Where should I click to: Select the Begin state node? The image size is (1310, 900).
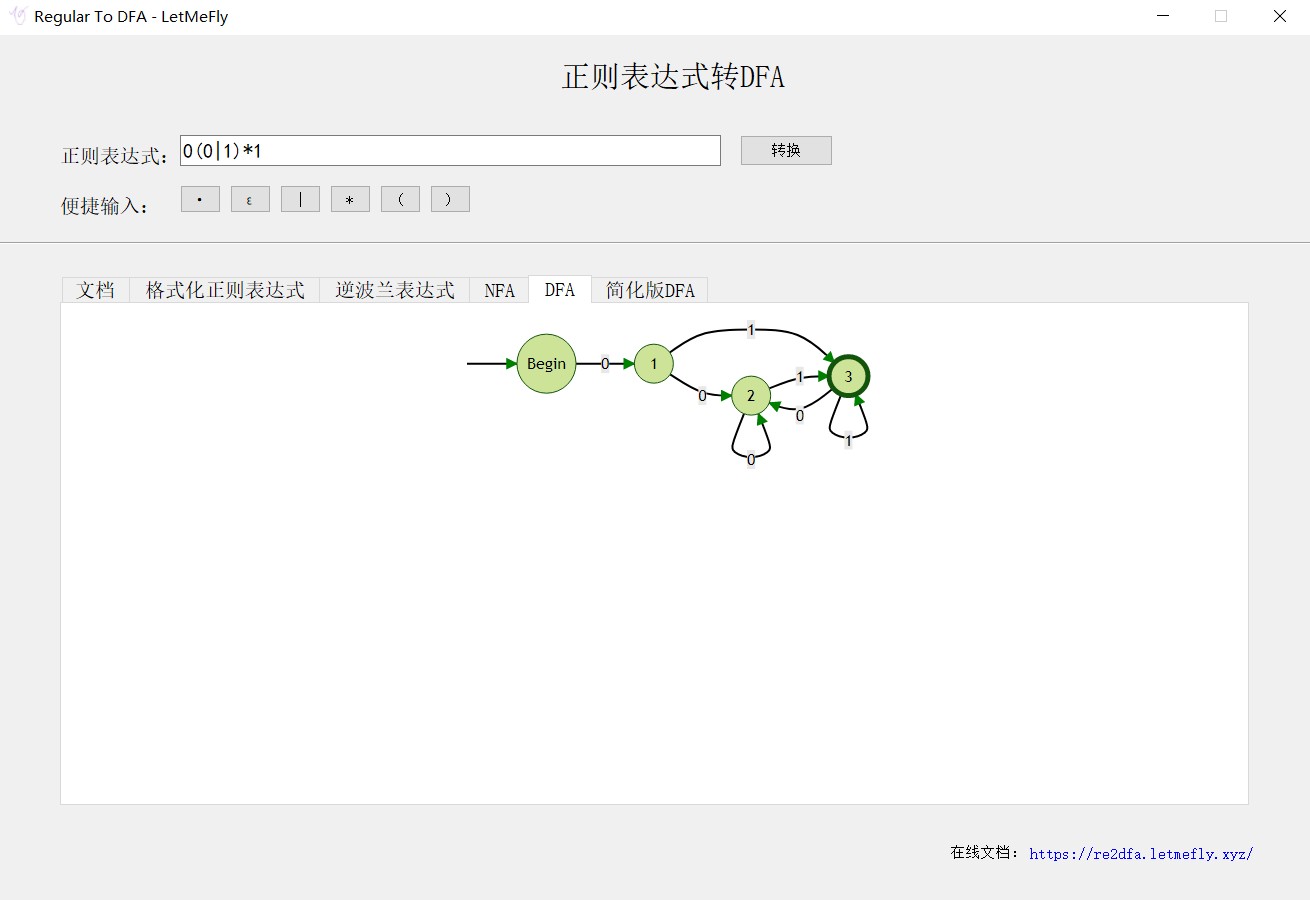pos(546,363)
